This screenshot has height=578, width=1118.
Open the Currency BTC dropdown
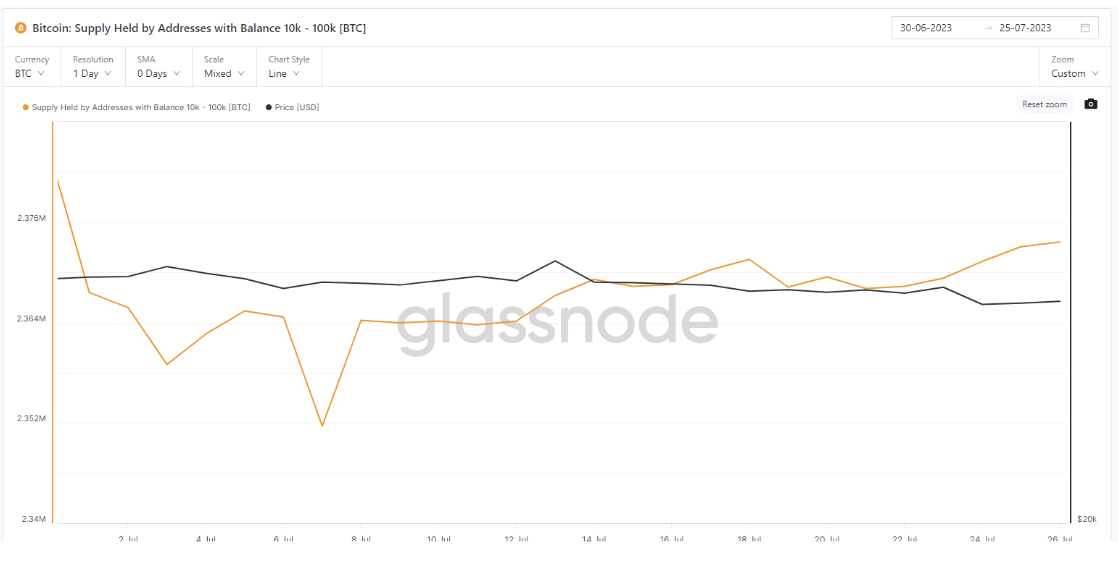(31, 67)
